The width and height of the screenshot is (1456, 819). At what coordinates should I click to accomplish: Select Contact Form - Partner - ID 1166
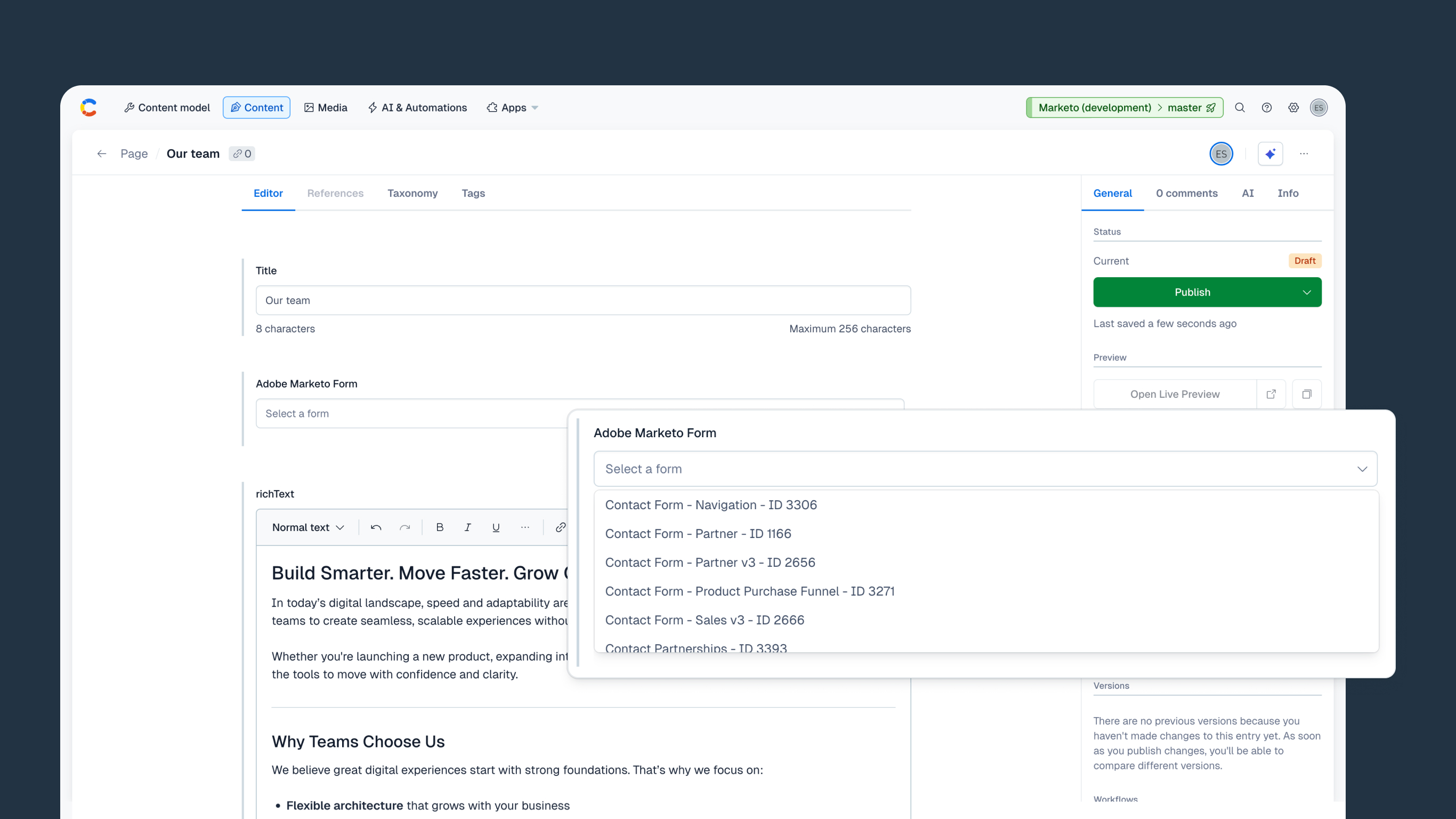[x=698, y=533]
